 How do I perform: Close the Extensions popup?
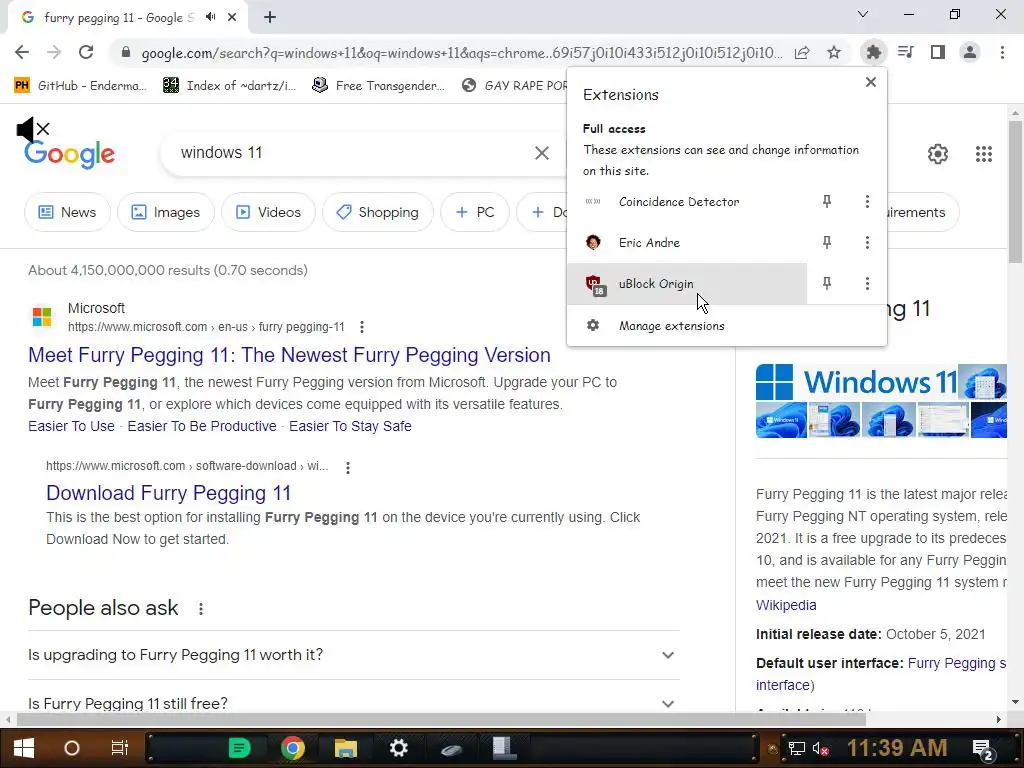tap(871, 82)
